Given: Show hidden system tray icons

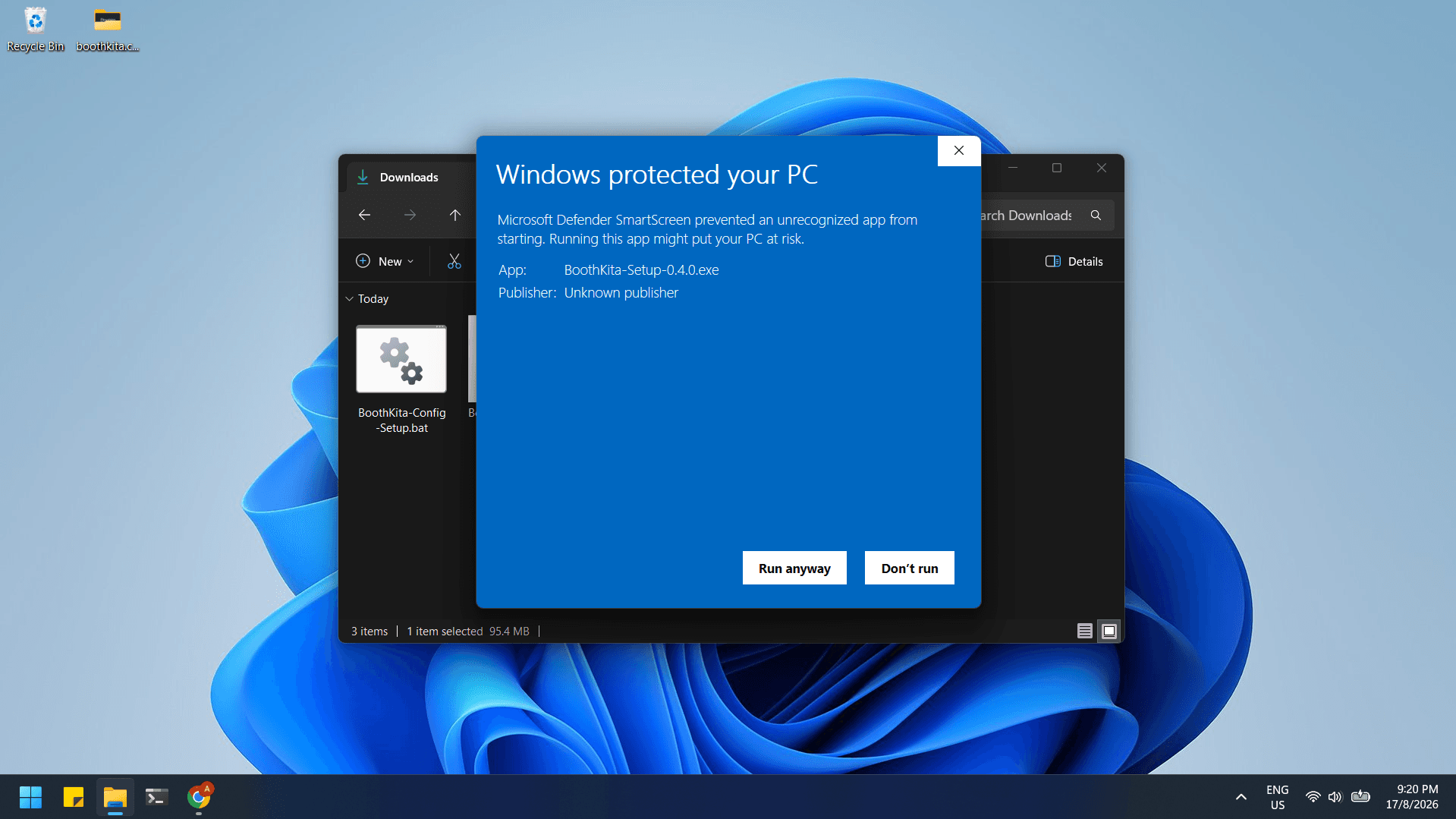Looking at the screenshot, I should (1241, 797).
